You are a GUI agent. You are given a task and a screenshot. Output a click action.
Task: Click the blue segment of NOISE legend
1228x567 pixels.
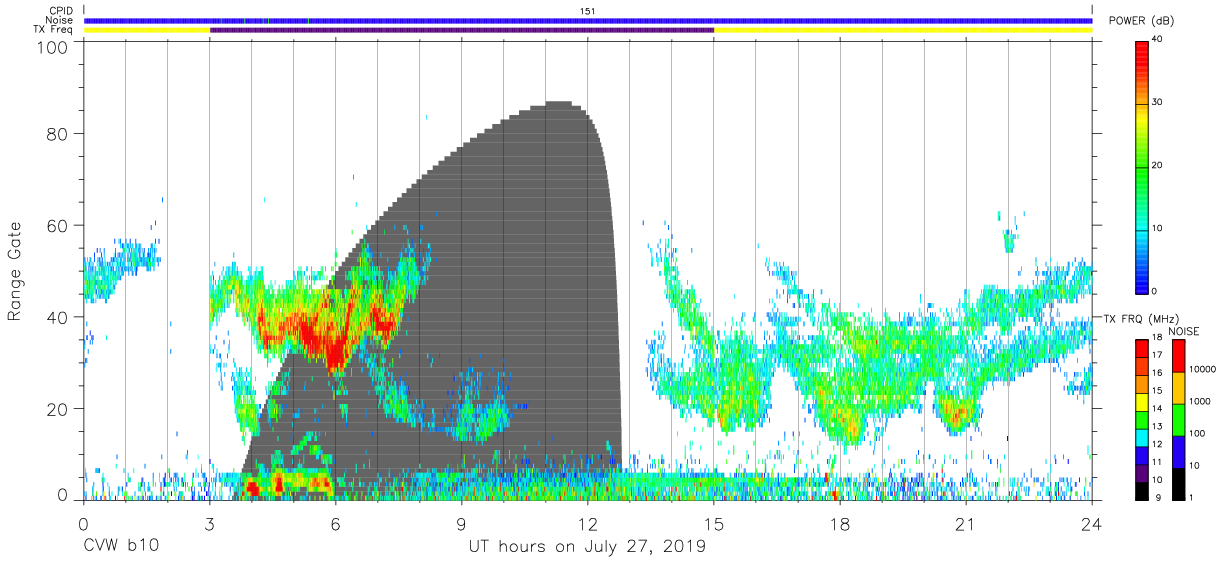pyautogui.click(x=1177, y=451)
